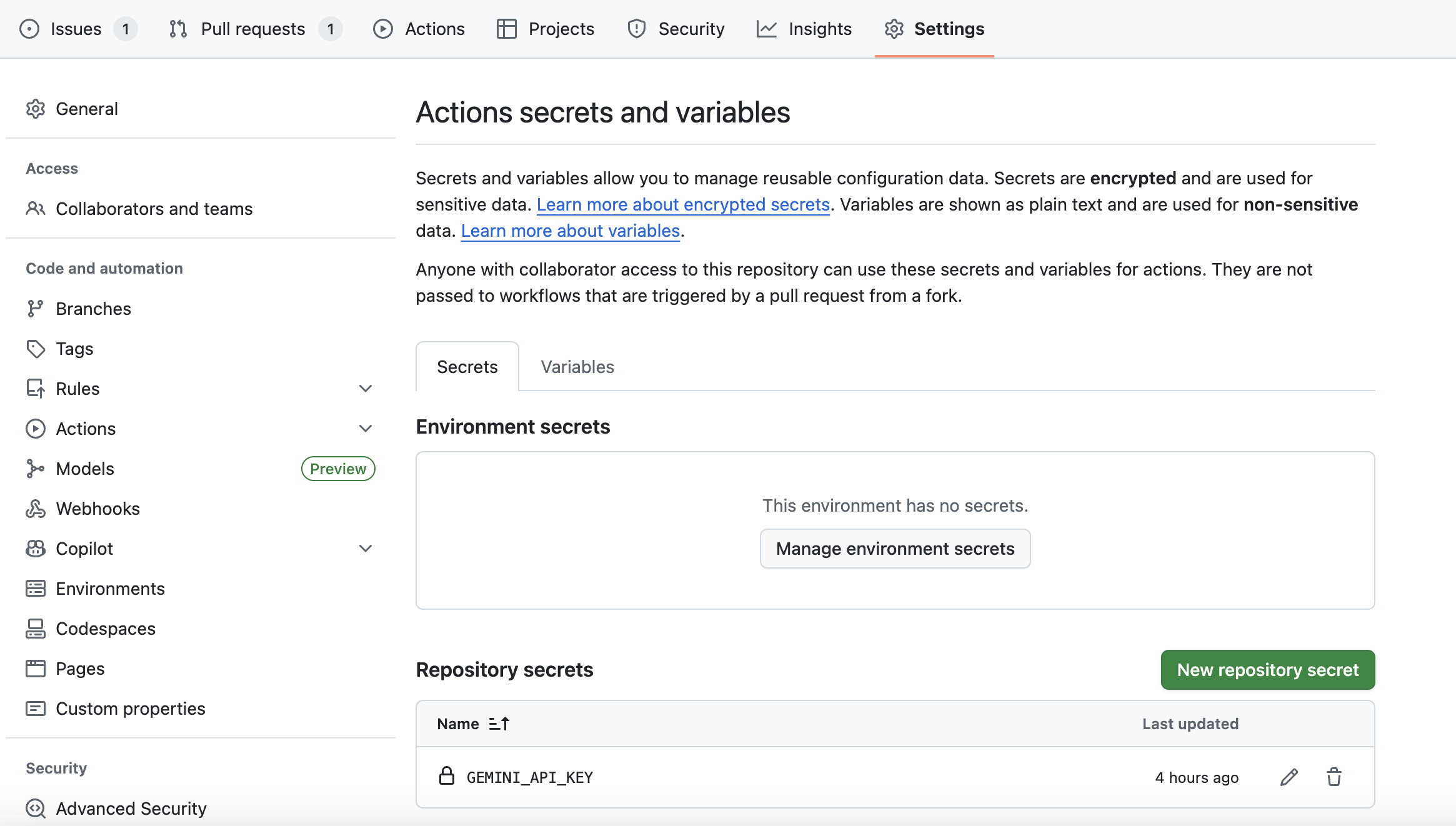Expand the Rules section chevron
Screen dimensions: 1456x826
tap(366, 389)
